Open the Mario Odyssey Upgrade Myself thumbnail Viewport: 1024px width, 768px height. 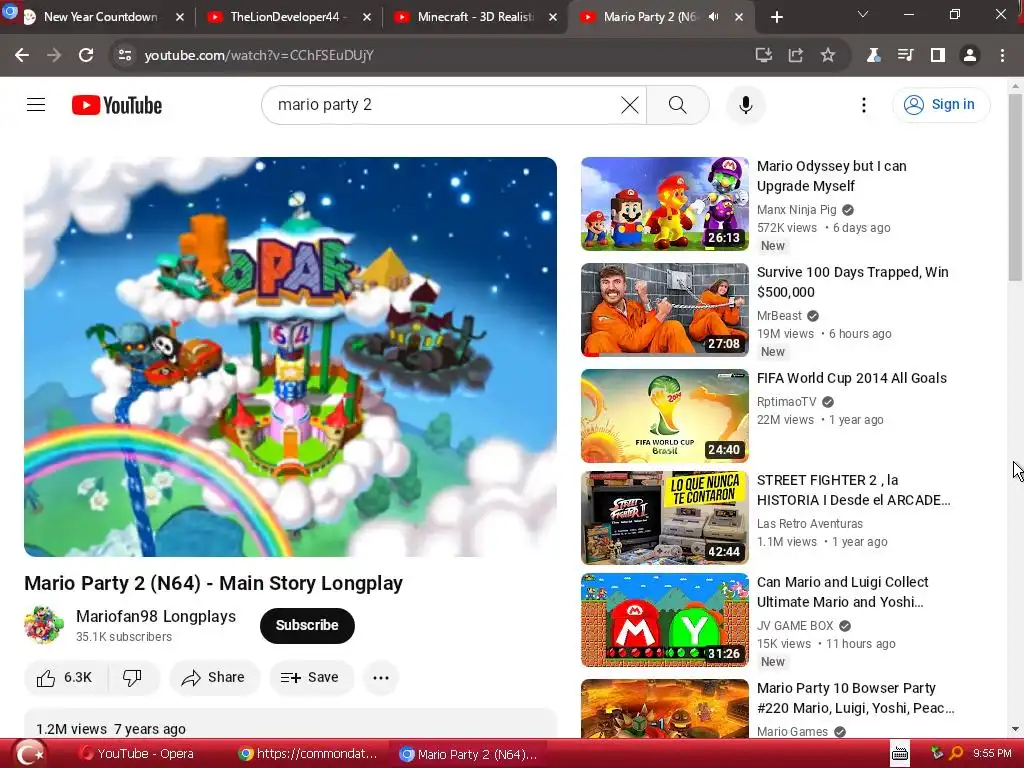pyautogui.click(x=665, y=204)
